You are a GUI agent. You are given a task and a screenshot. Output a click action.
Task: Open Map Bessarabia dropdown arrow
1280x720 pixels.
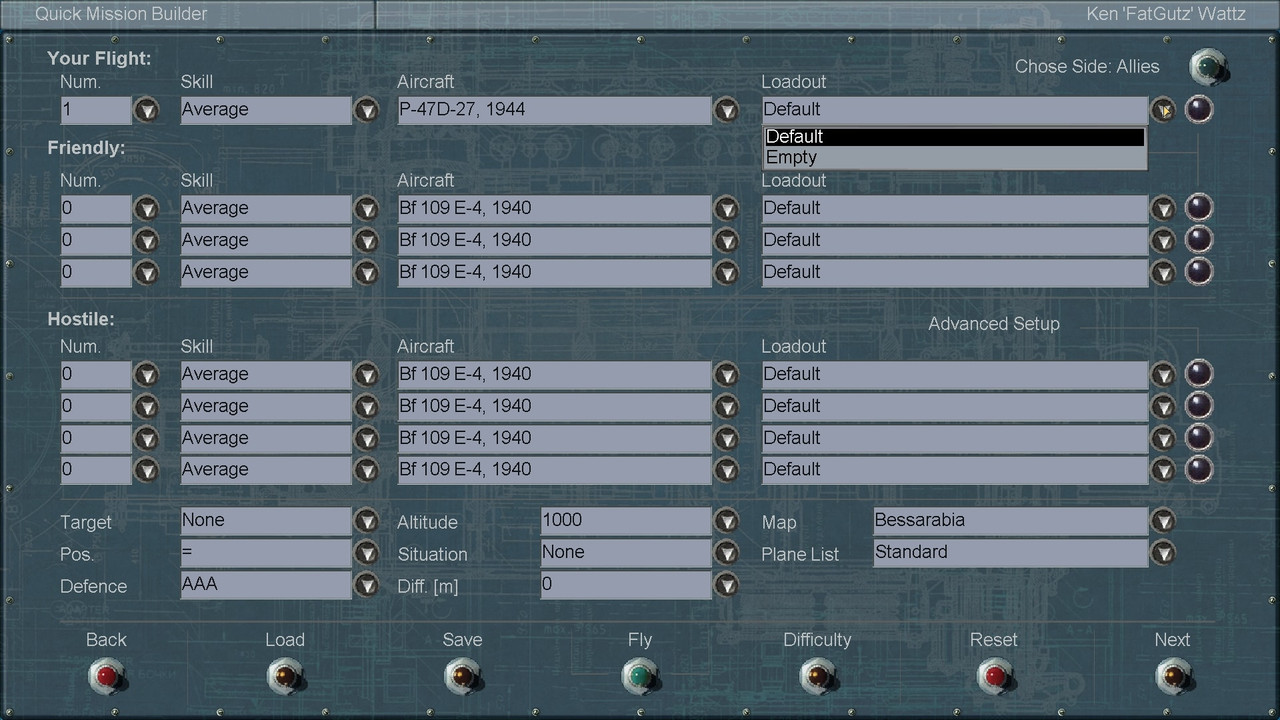[x=1162, y=521]
